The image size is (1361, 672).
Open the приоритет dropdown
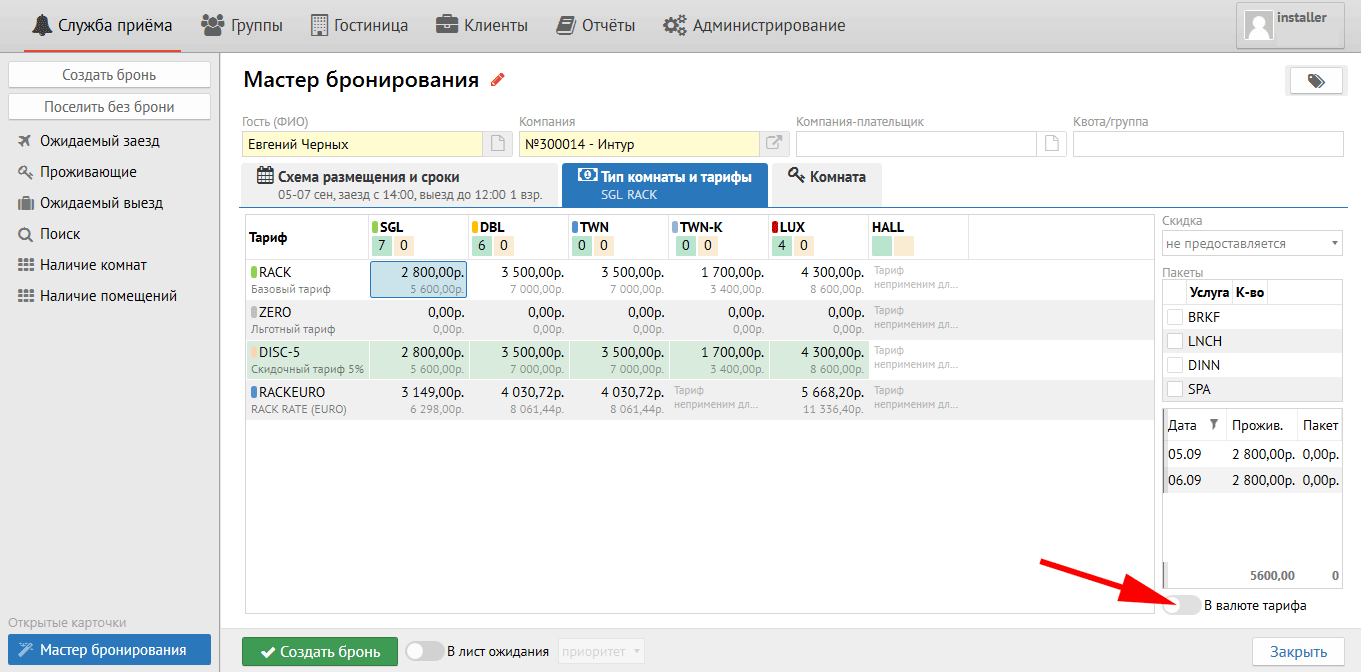[x=602, y=651]
